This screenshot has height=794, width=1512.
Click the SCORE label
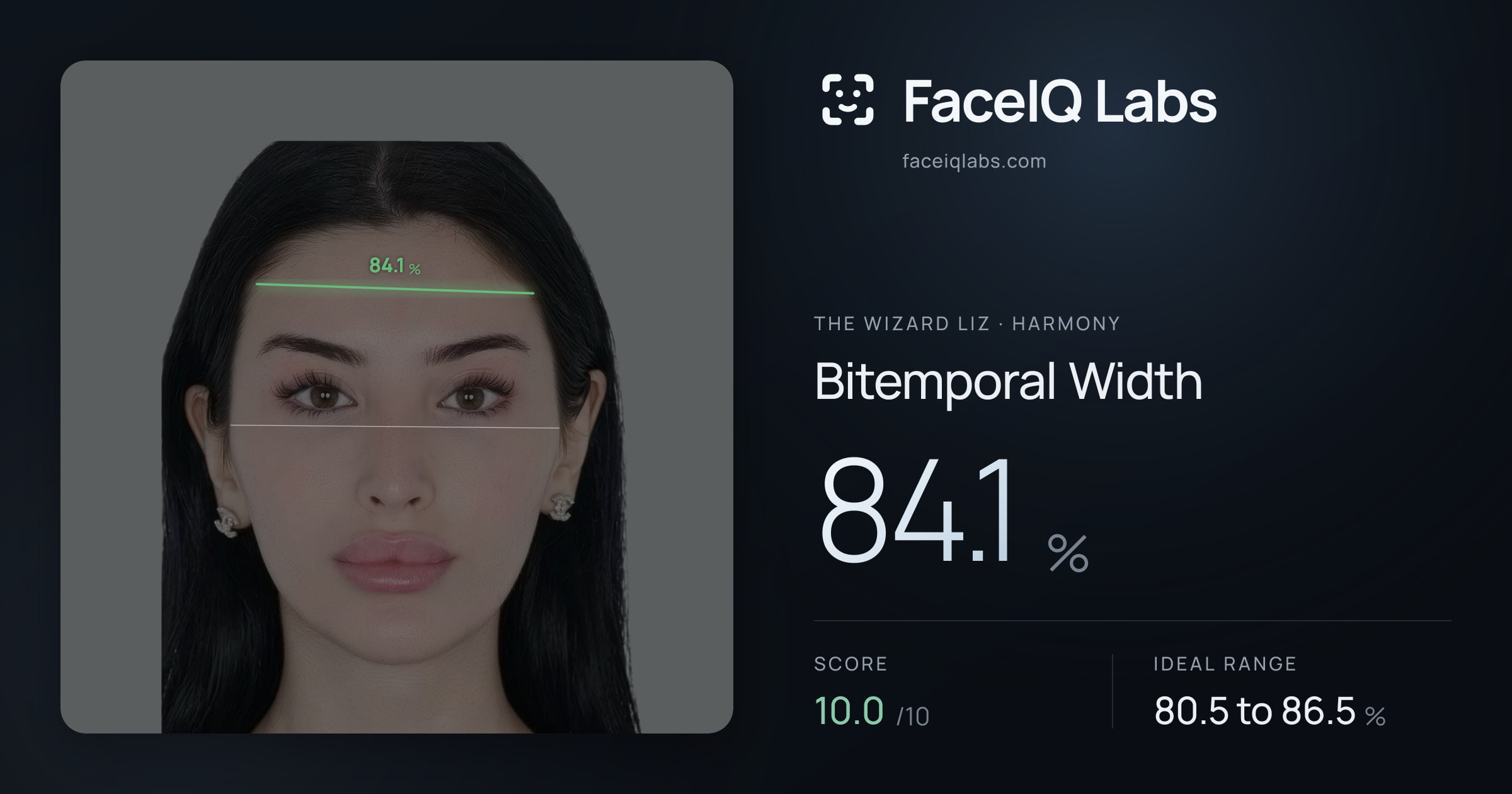tap(850, 664)
